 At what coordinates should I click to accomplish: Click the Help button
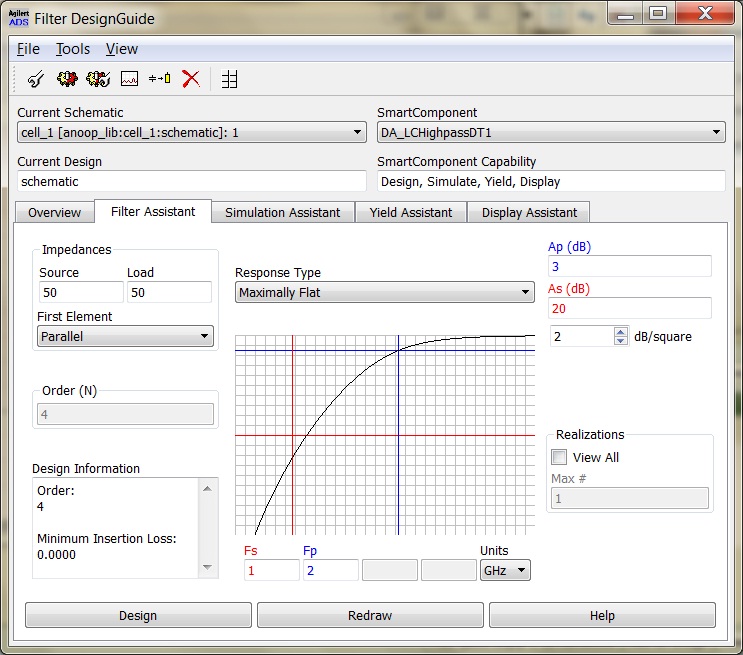[x=602, y=615]
